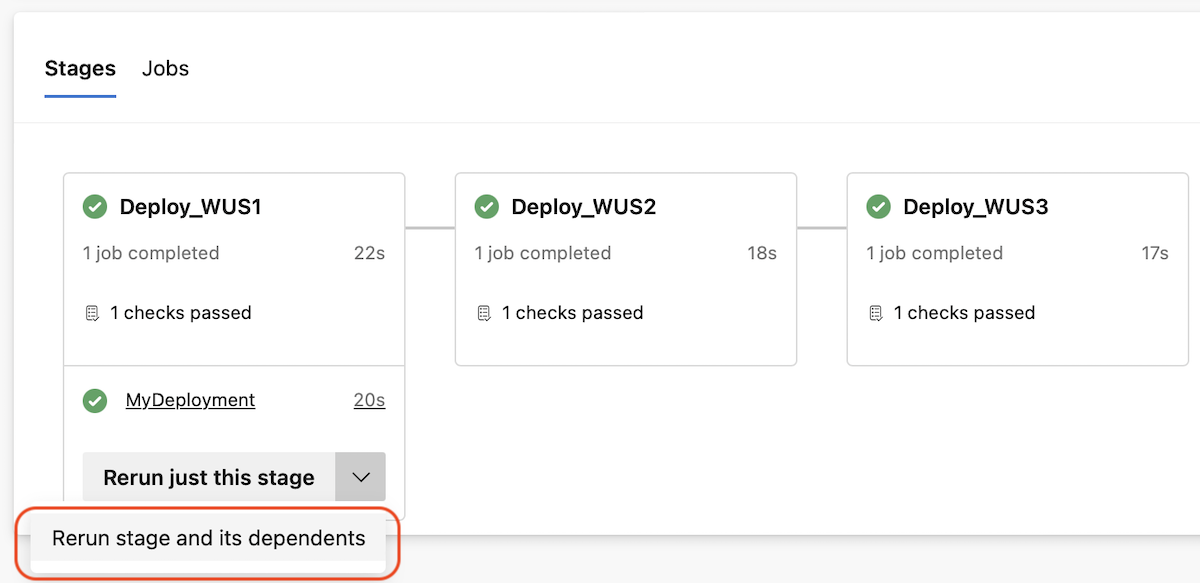
Task: Click '1 checks passed' in Deploy_WUS3
Action: [x=964, y=313]
